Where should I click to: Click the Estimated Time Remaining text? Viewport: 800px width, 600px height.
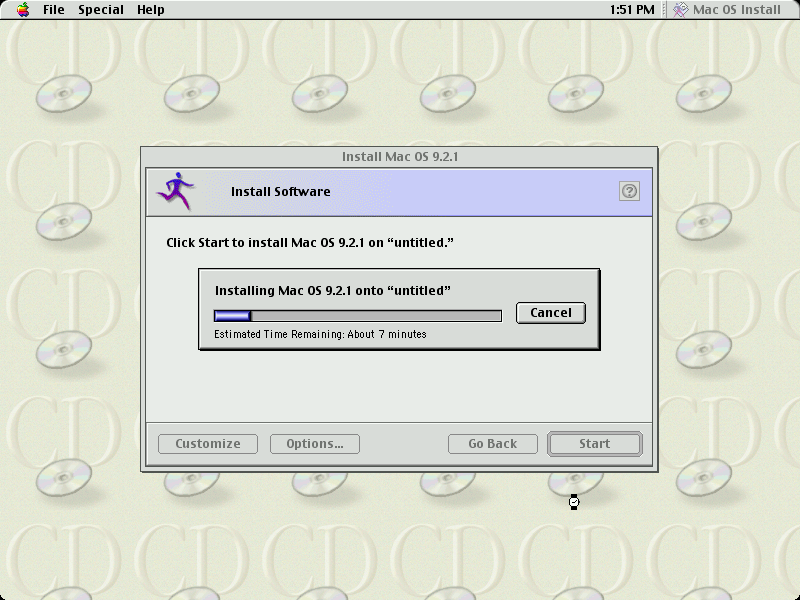click(x=320, y=334)
